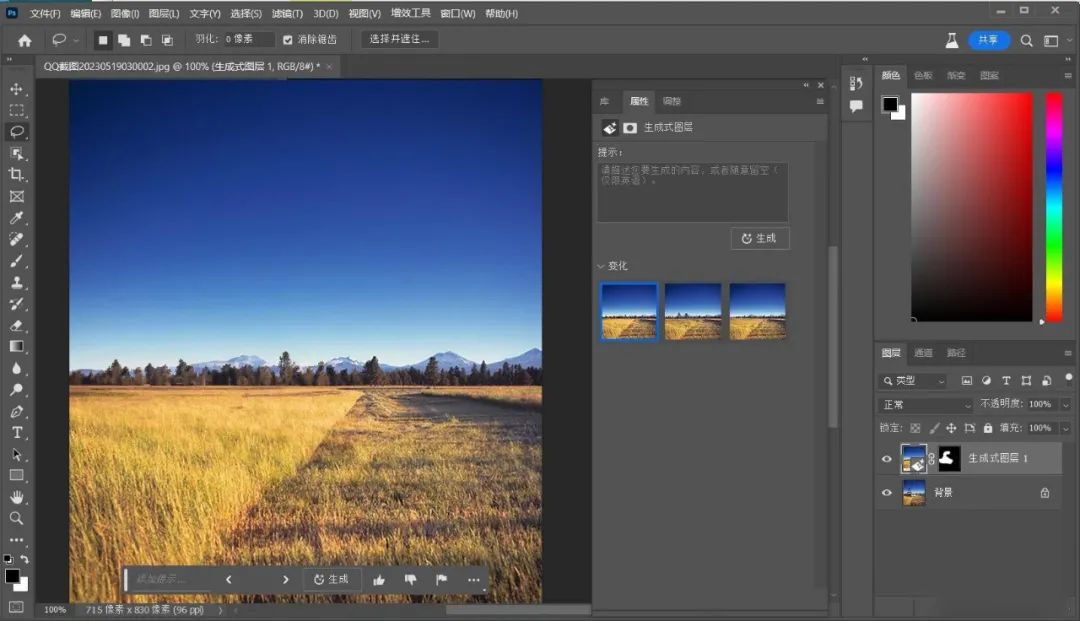Select the Spot Healing Brush tool
This screenshot has width=1080, height=621.
17,239
